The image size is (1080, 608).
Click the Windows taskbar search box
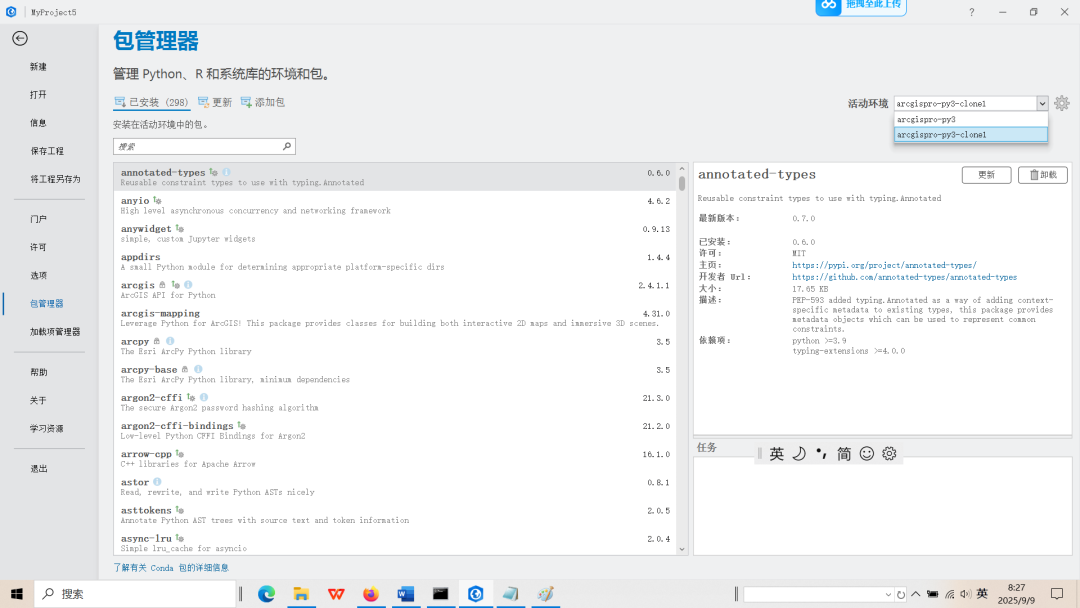click(x=135, y=594)
